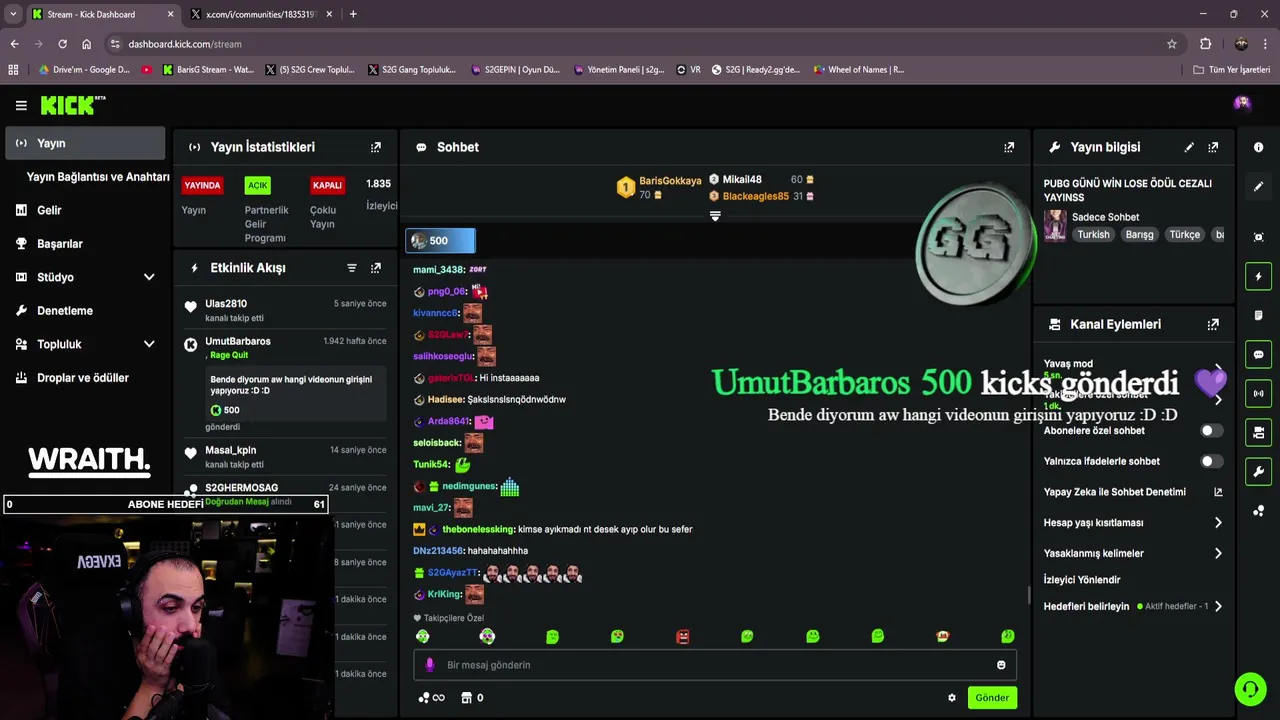Toggle Yalnızca ifadelerle sohbet switch
The width and height of the screenshot is (1280, 720).
click(1211, 462)
